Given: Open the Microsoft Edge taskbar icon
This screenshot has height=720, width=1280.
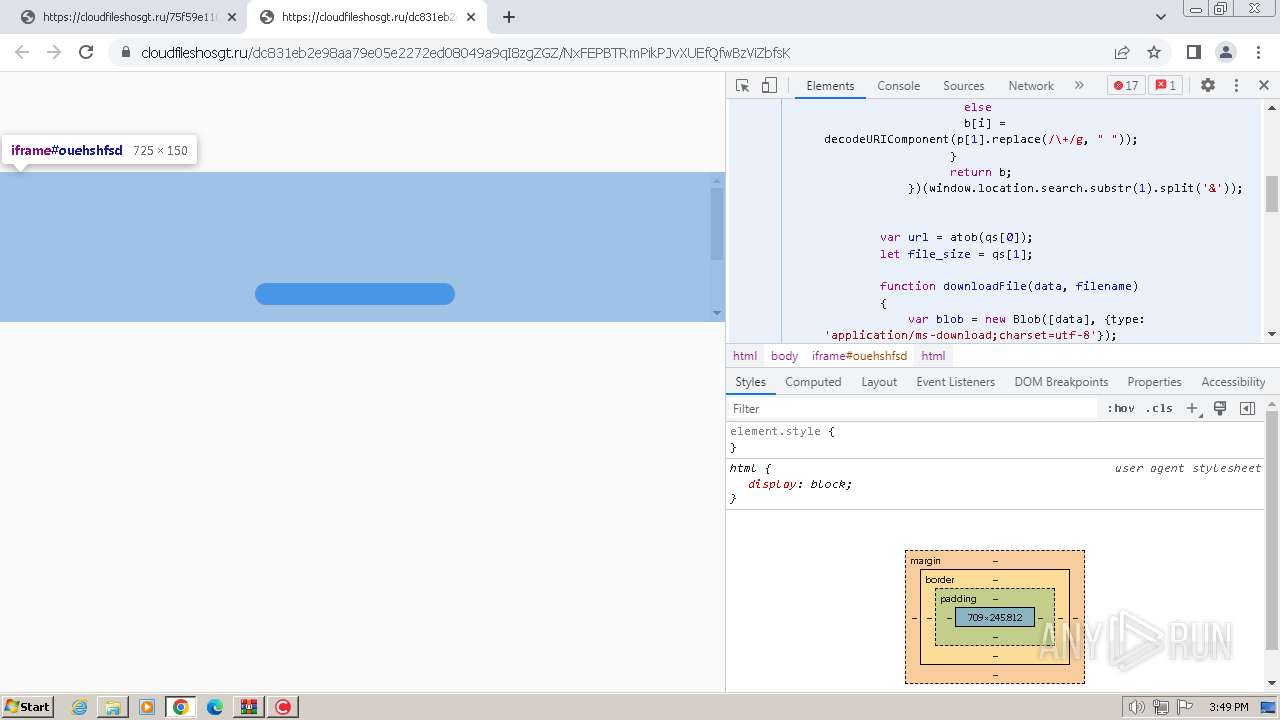Looking at the screenshot, I should [x=215, y=707].
